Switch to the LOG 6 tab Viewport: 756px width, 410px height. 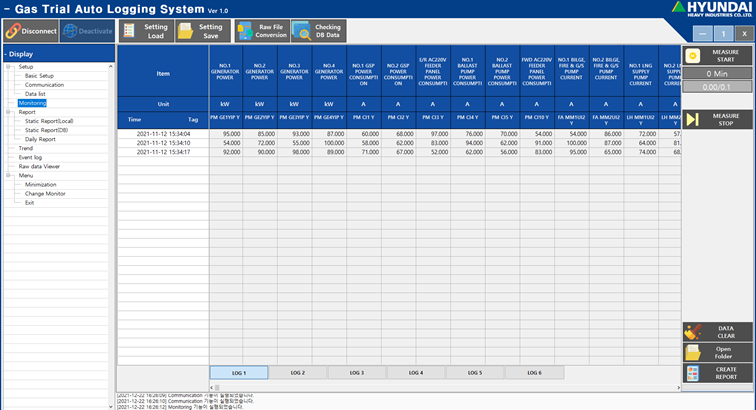(533, 372)
